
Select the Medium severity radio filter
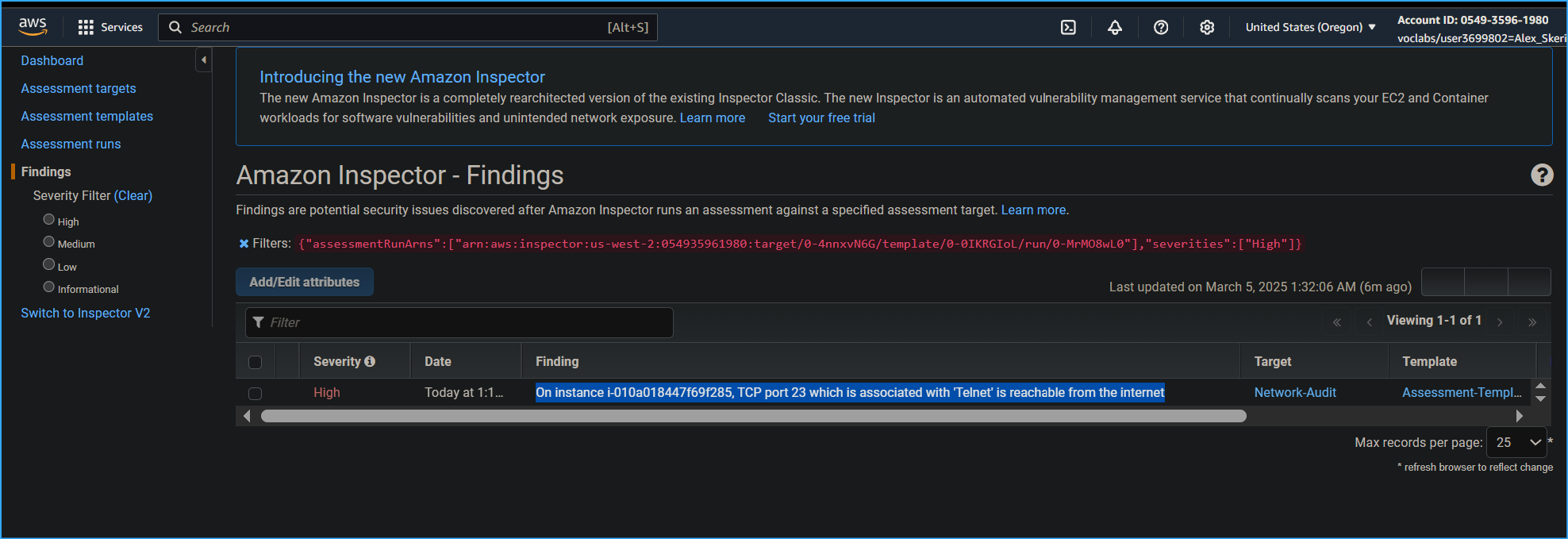49,242
